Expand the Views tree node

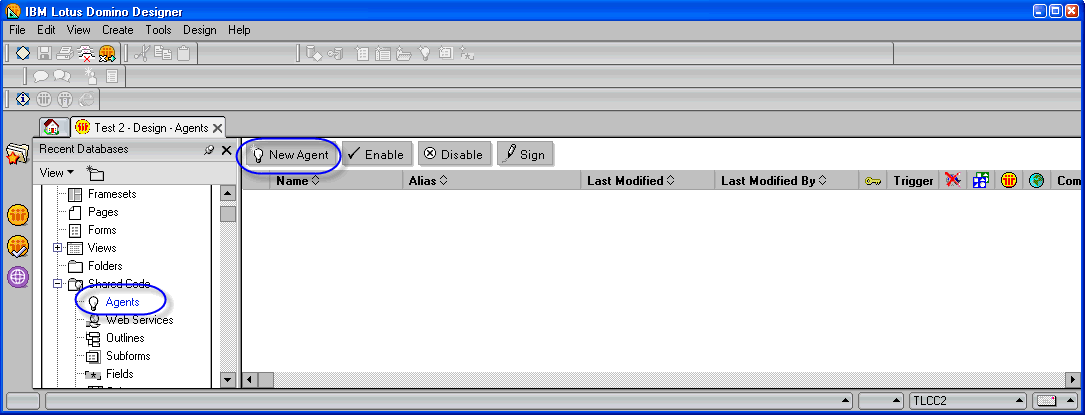point(57,248)
